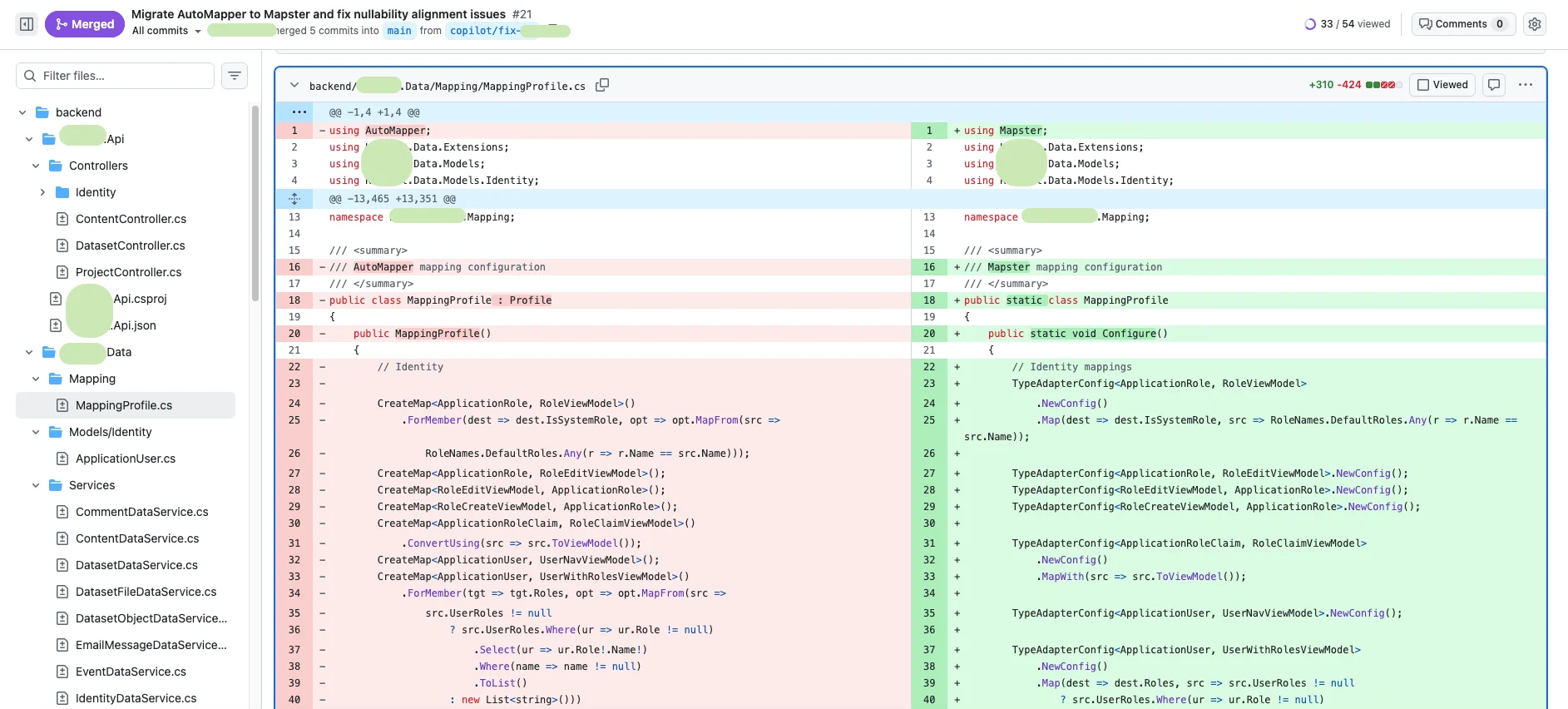
Task: Select ApplicationUser.cs in the file tree
Action: [125, 459]
